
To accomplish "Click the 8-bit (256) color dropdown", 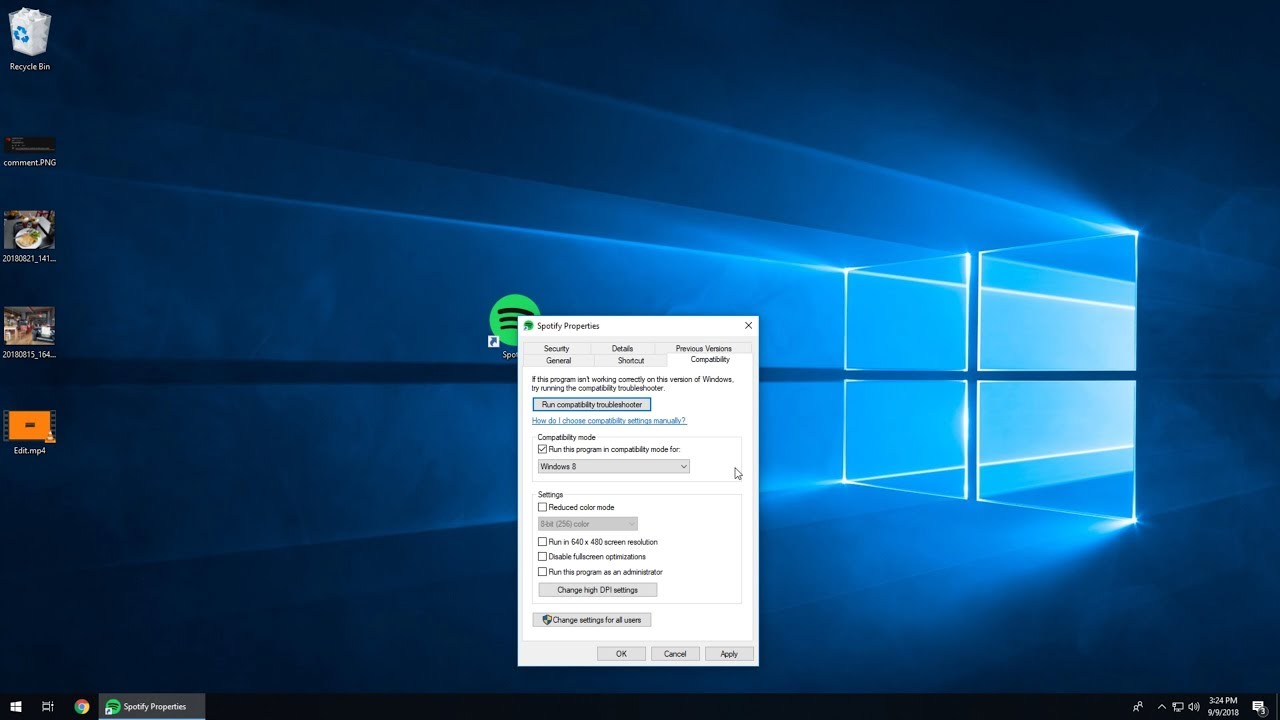I will (588, 524).
